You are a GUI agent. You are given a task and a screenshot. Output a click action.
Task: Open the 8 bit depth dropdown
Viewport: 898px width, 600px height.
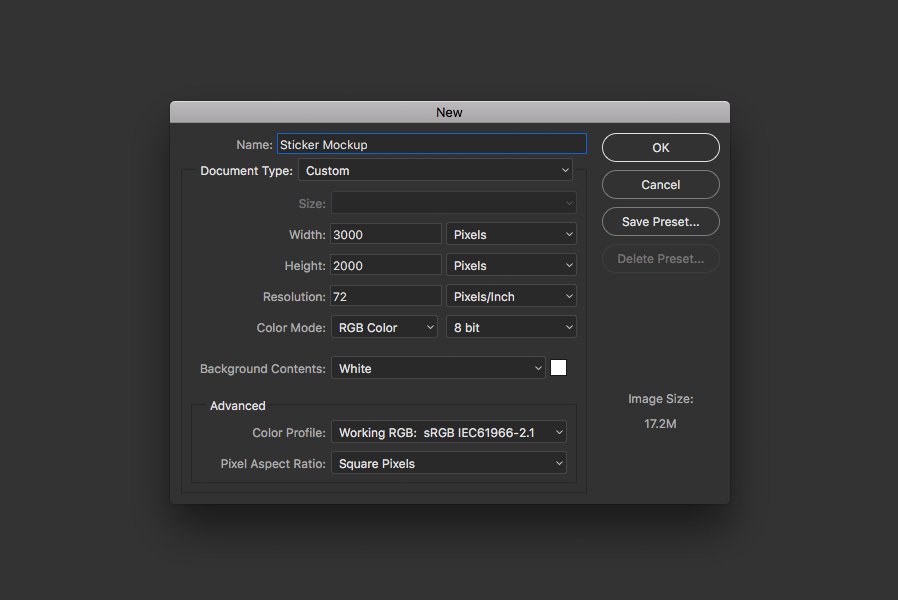(511, 327)
